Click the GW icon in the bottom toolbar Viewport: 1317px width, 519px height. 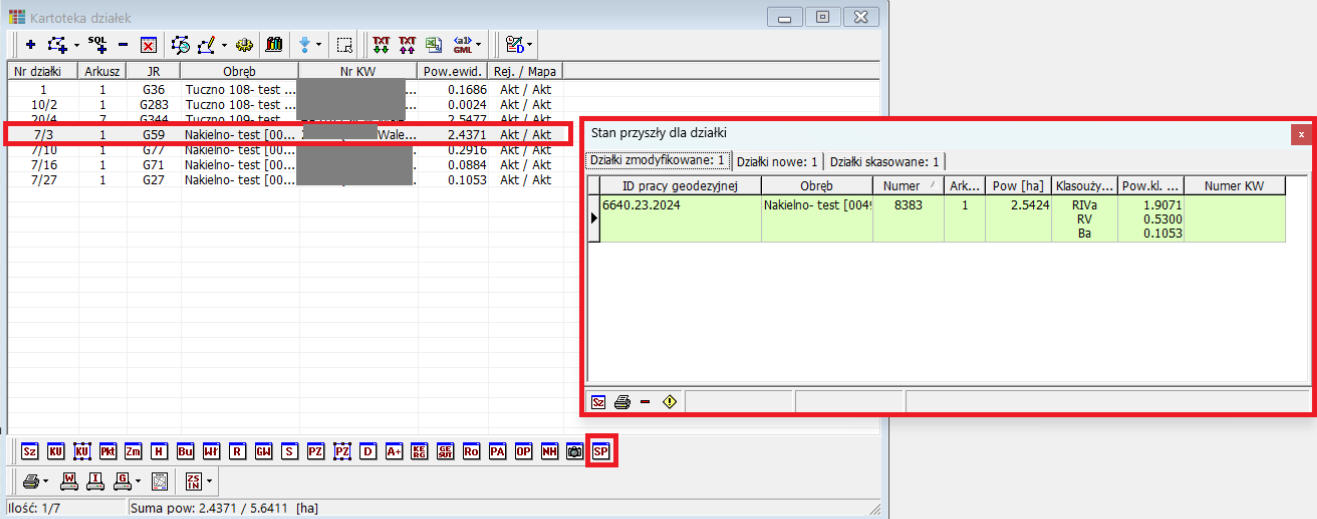263,452
